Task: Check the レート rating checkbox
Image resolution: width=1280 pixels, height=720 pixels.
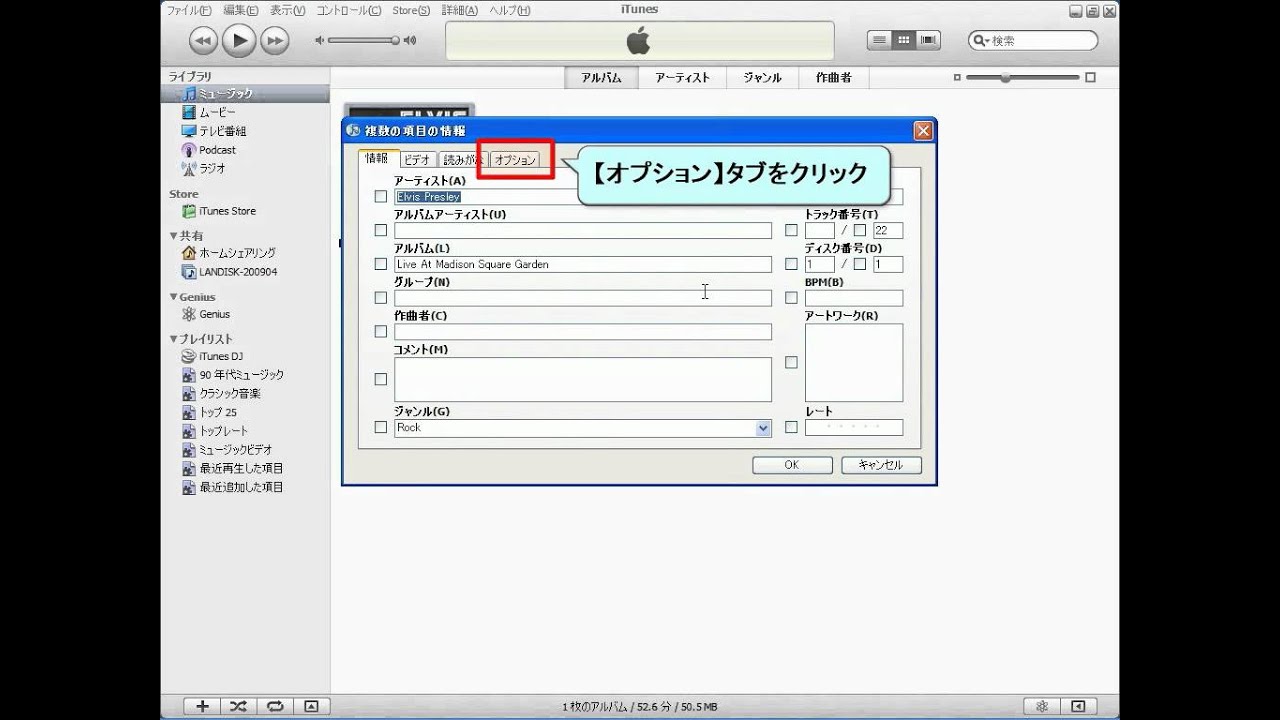Action: [791, 427]
